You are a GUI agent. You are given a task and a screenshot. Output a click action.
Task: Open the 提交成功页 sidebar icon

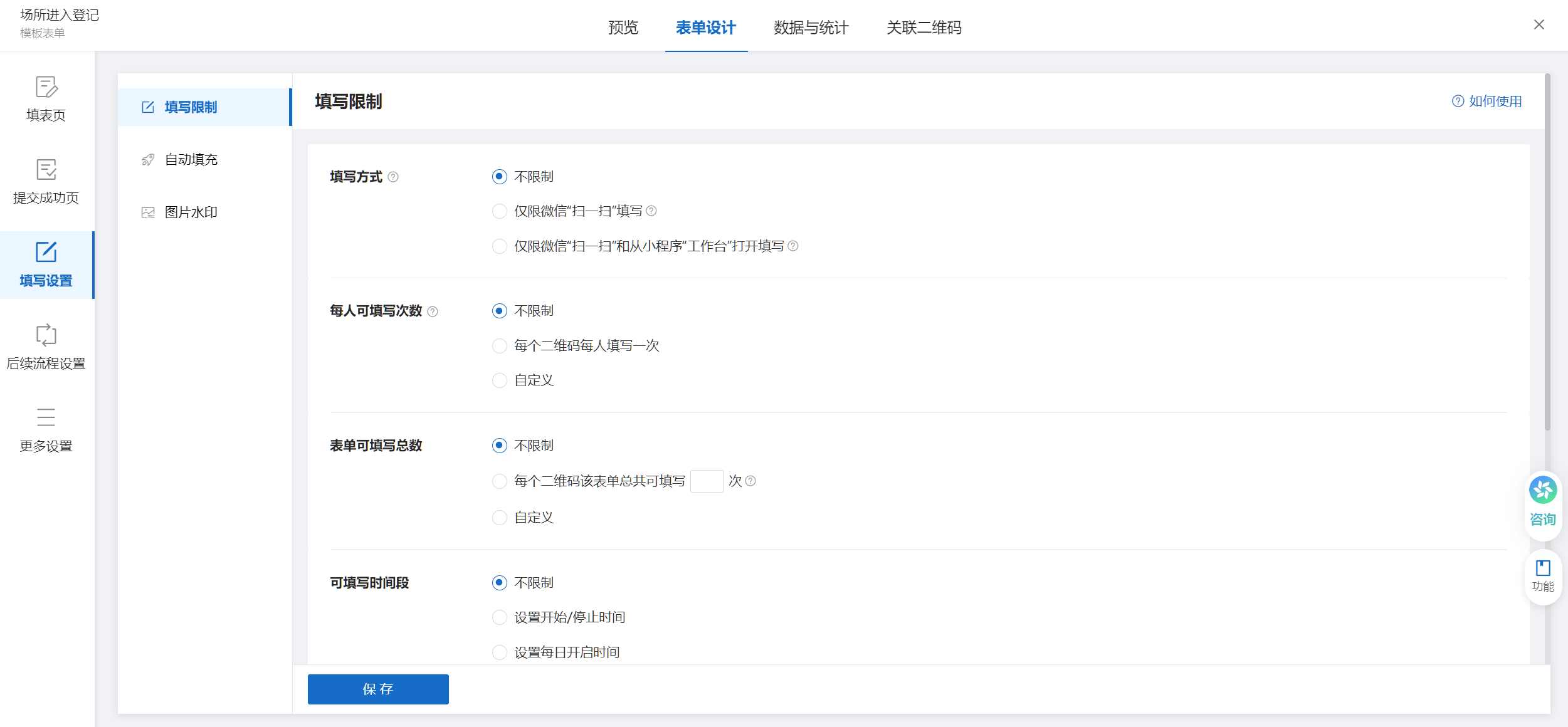pos(46,170)
